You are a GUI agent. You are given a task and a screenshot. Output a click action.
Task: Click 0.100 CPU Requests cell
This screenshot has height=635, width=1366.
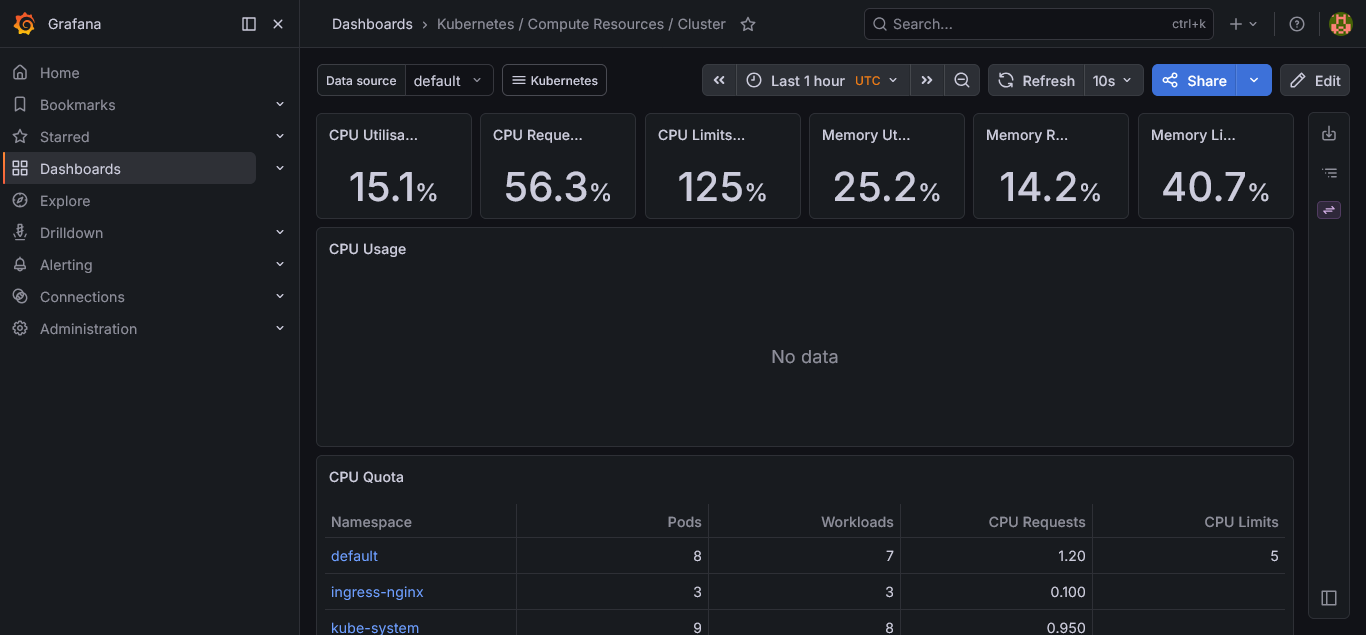tap(996, 592)
